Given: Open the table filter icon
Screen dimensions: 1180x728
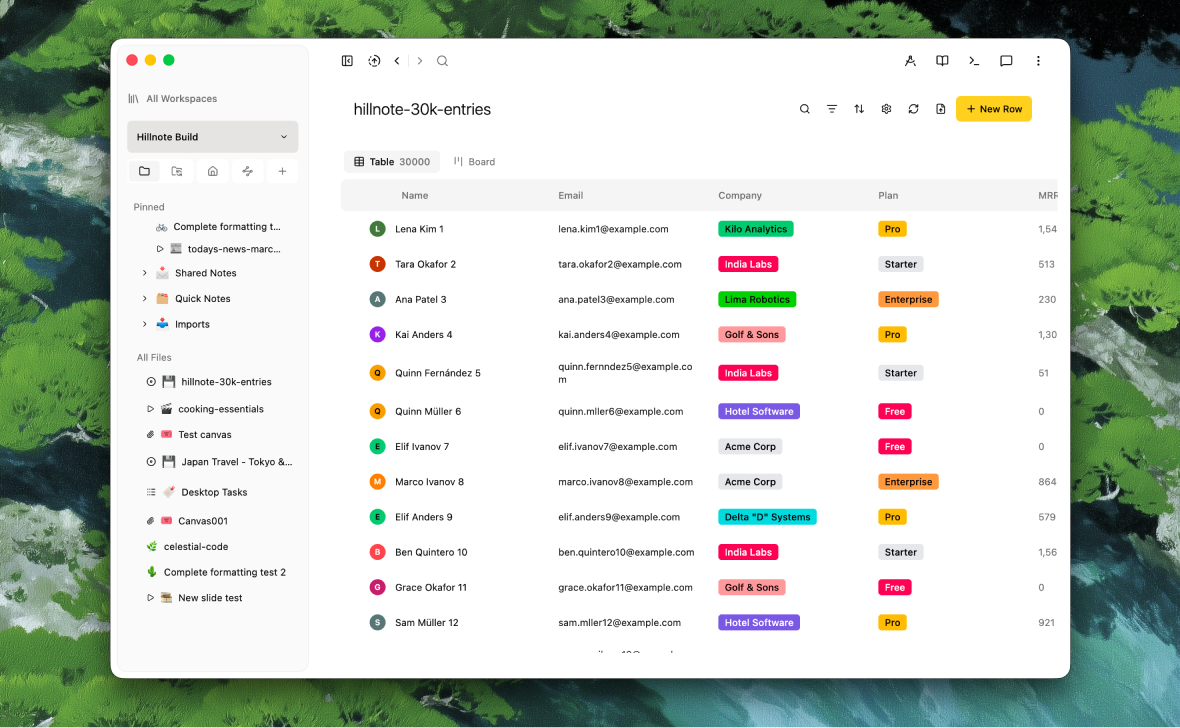Looking at the screenshot, I should click(832, 109).
